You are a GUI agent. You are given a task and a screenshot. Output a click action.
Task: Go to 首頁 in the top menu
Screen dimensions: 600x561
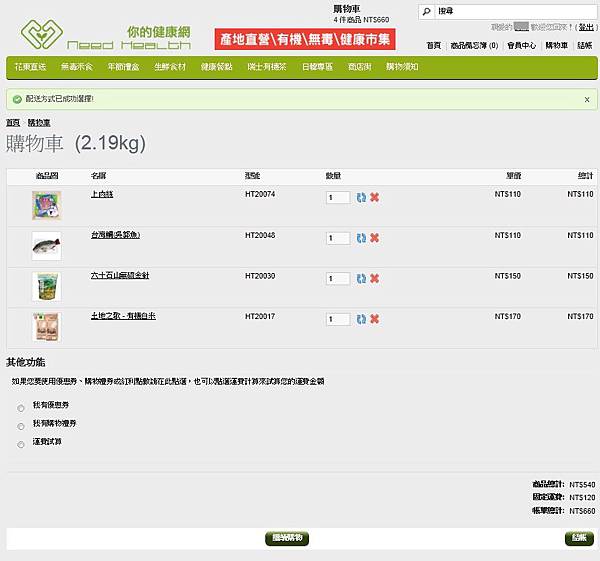[434, 46]
